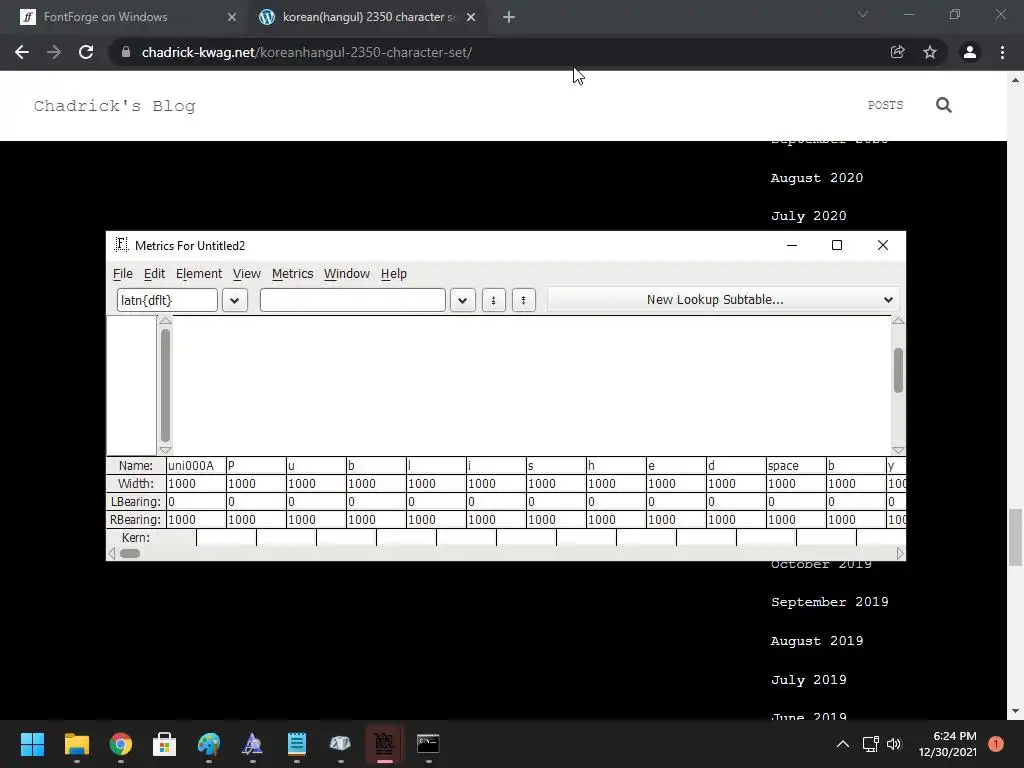Click the blog search magnifier icon

pos(944,105)
